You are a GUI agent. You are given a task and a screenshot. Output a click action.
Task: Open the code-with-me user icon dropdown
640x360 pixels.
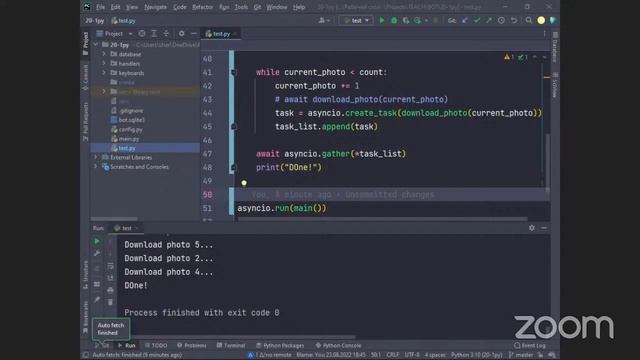(x=324, y=20)
